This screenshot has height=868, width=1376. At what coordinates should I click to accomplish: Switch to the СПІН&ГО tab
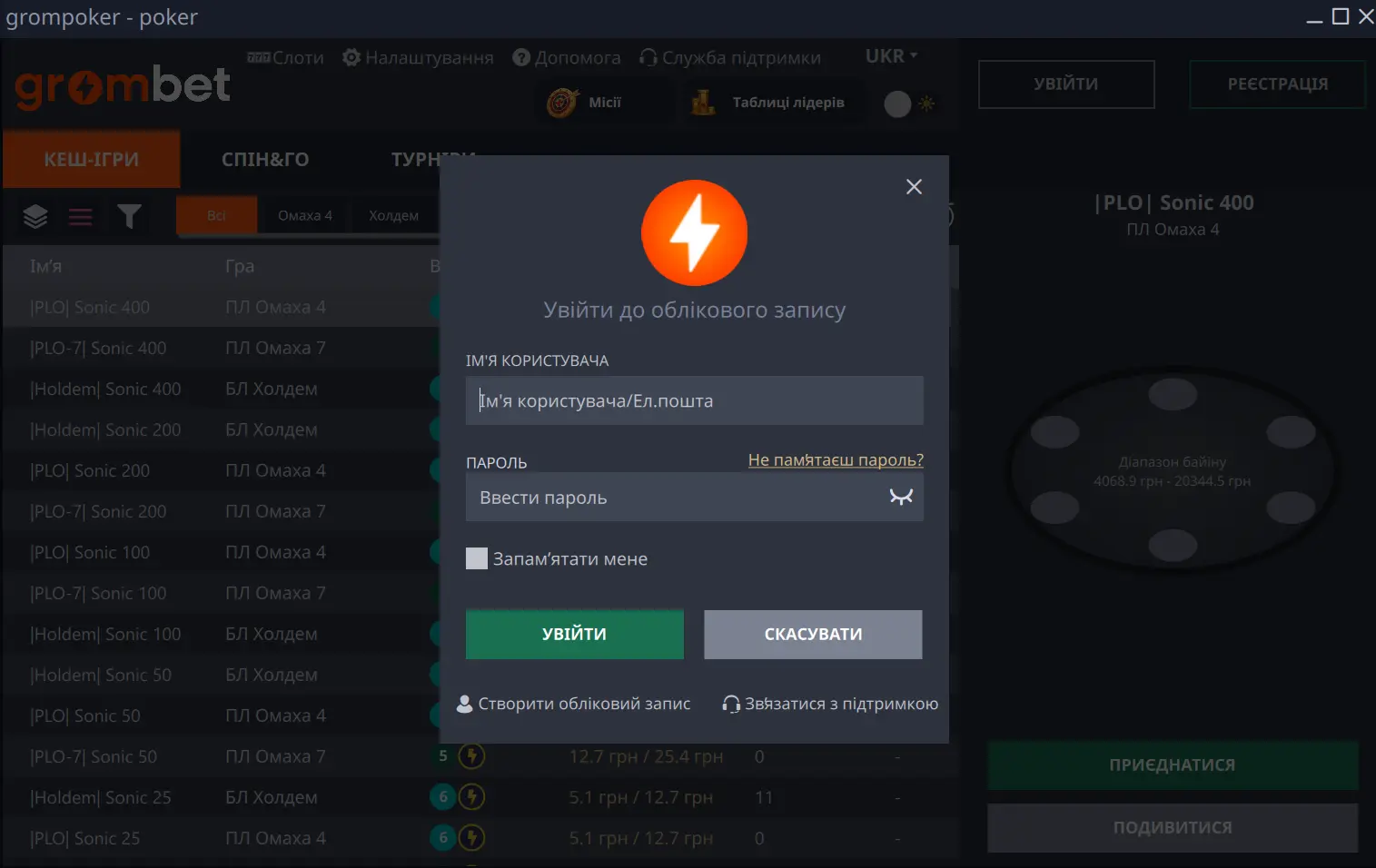coord(265,160)
